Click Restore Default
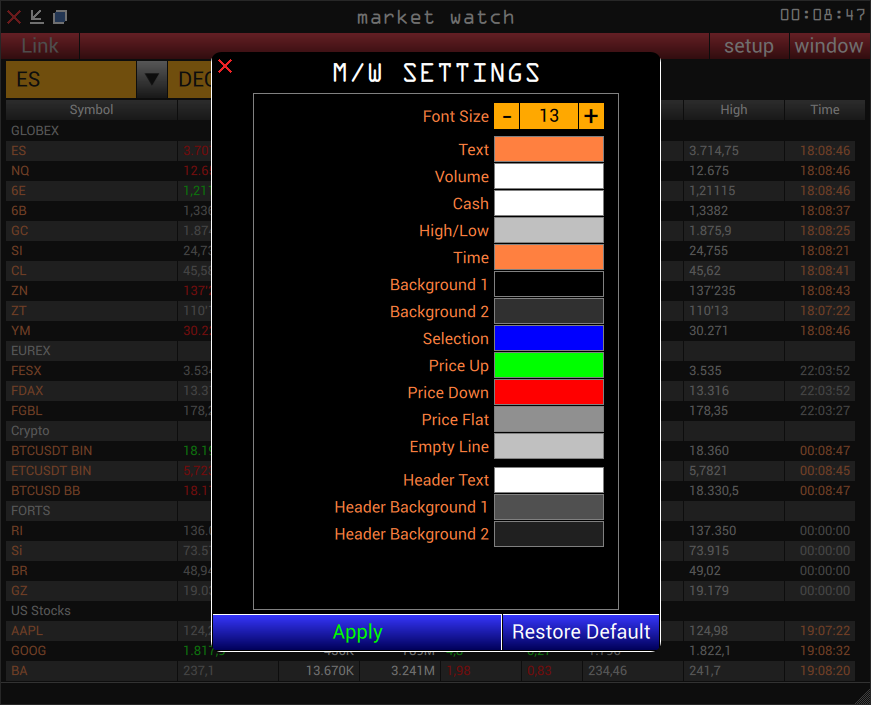 (x=581, y=632)
